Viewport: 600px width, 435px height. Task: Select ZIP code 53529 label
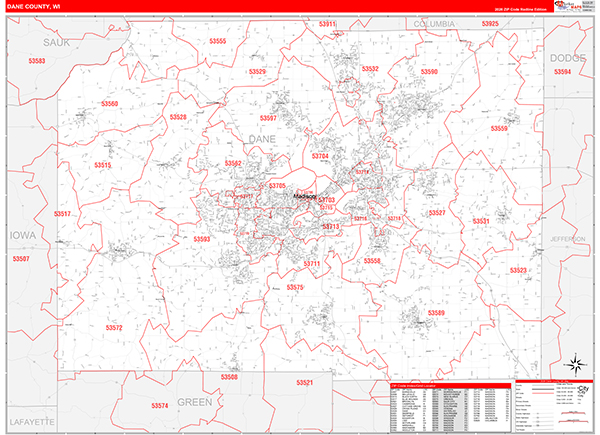pyautogui.click(x=257, y=72)
